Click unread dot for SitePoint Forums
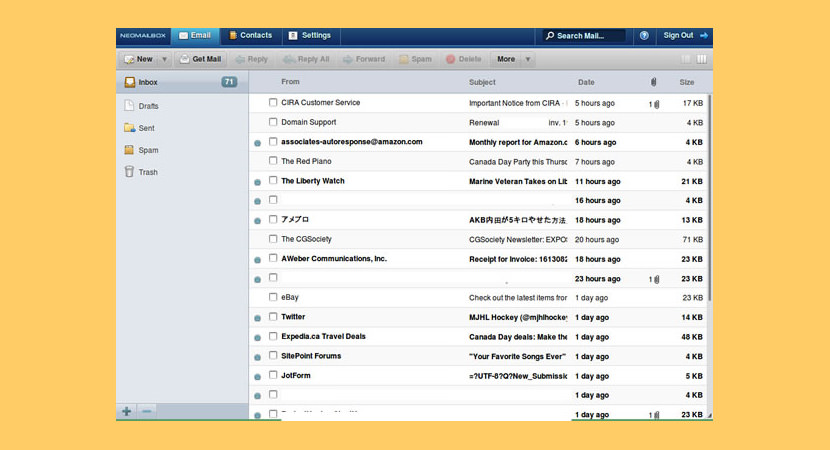Image resolution: width=830 pixels, height=450 pixels. point(258,357)
